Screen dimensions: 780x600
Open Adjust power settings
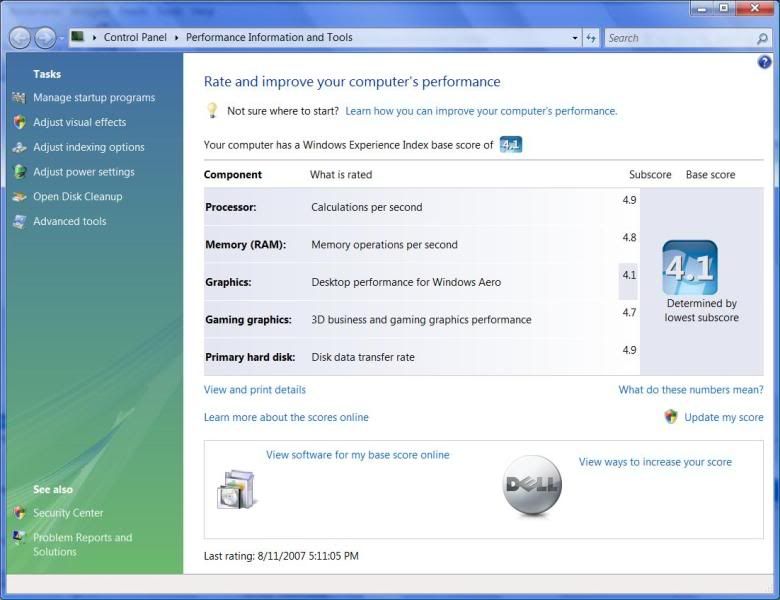[x=84, y=172]
